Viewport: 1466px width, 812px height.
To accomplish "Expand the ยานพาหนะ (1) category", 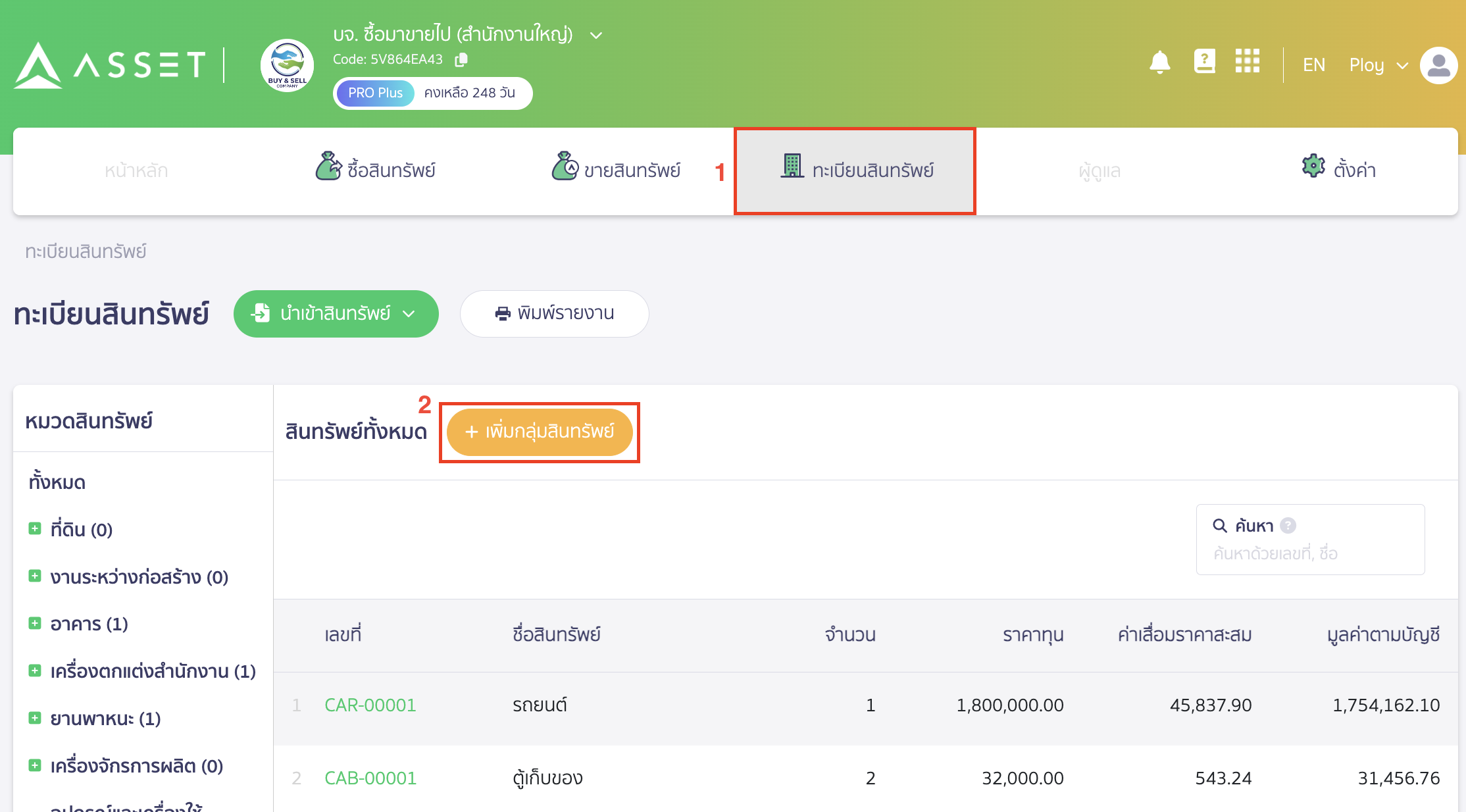I will point(35,718).
